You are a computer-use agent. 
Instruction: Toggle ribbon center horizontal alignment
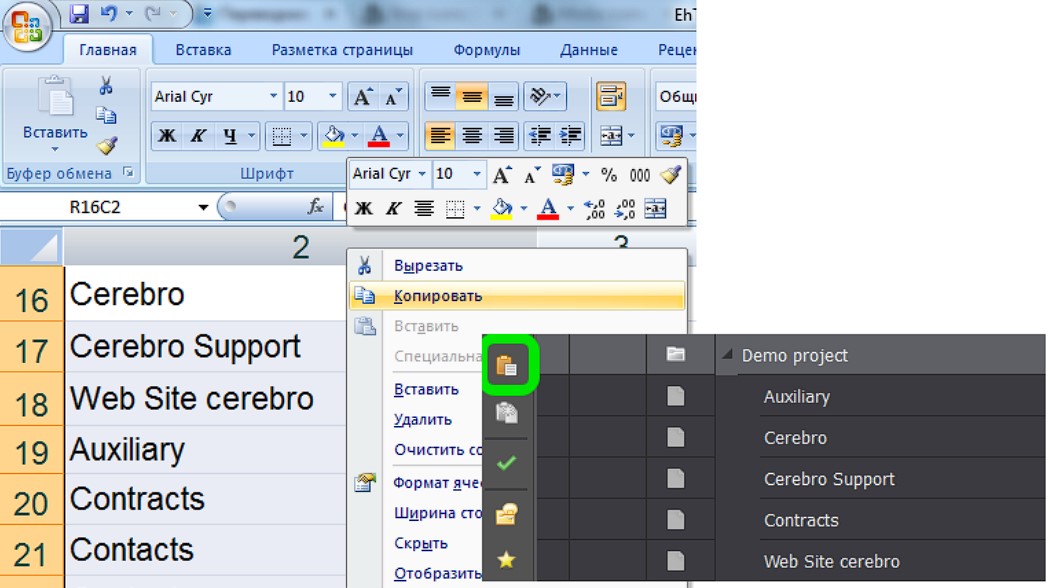point(472,136)
